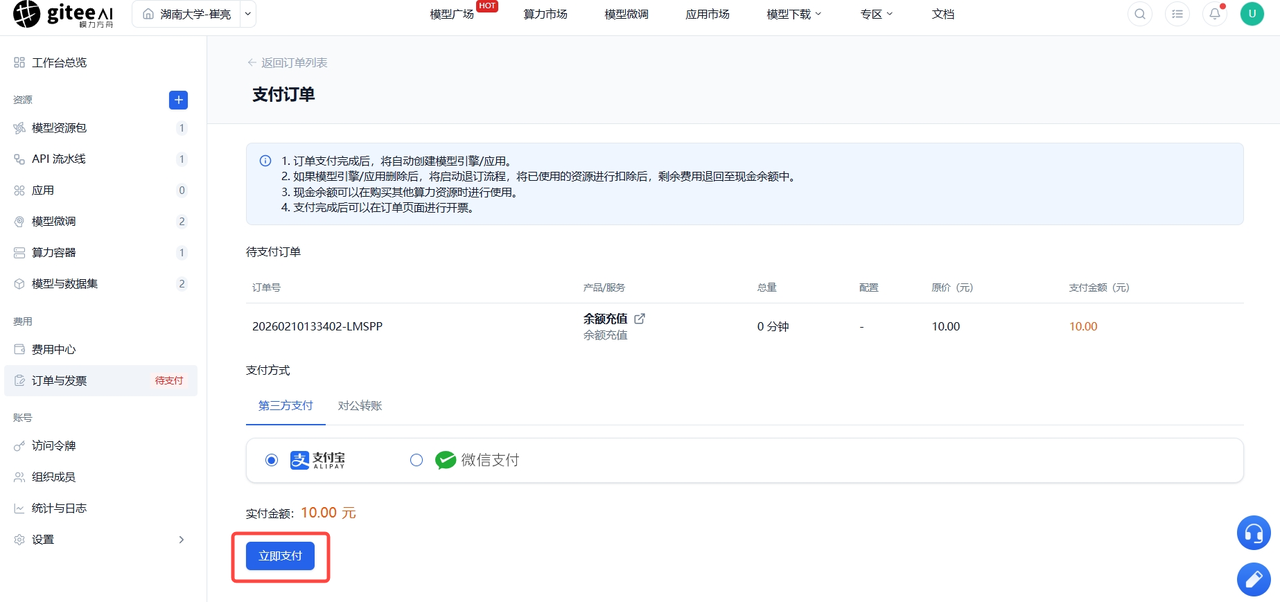This screenshot has width=1280, height=602.
Task: Click the 支付订单 page heading
Action: tap(284, 95)
